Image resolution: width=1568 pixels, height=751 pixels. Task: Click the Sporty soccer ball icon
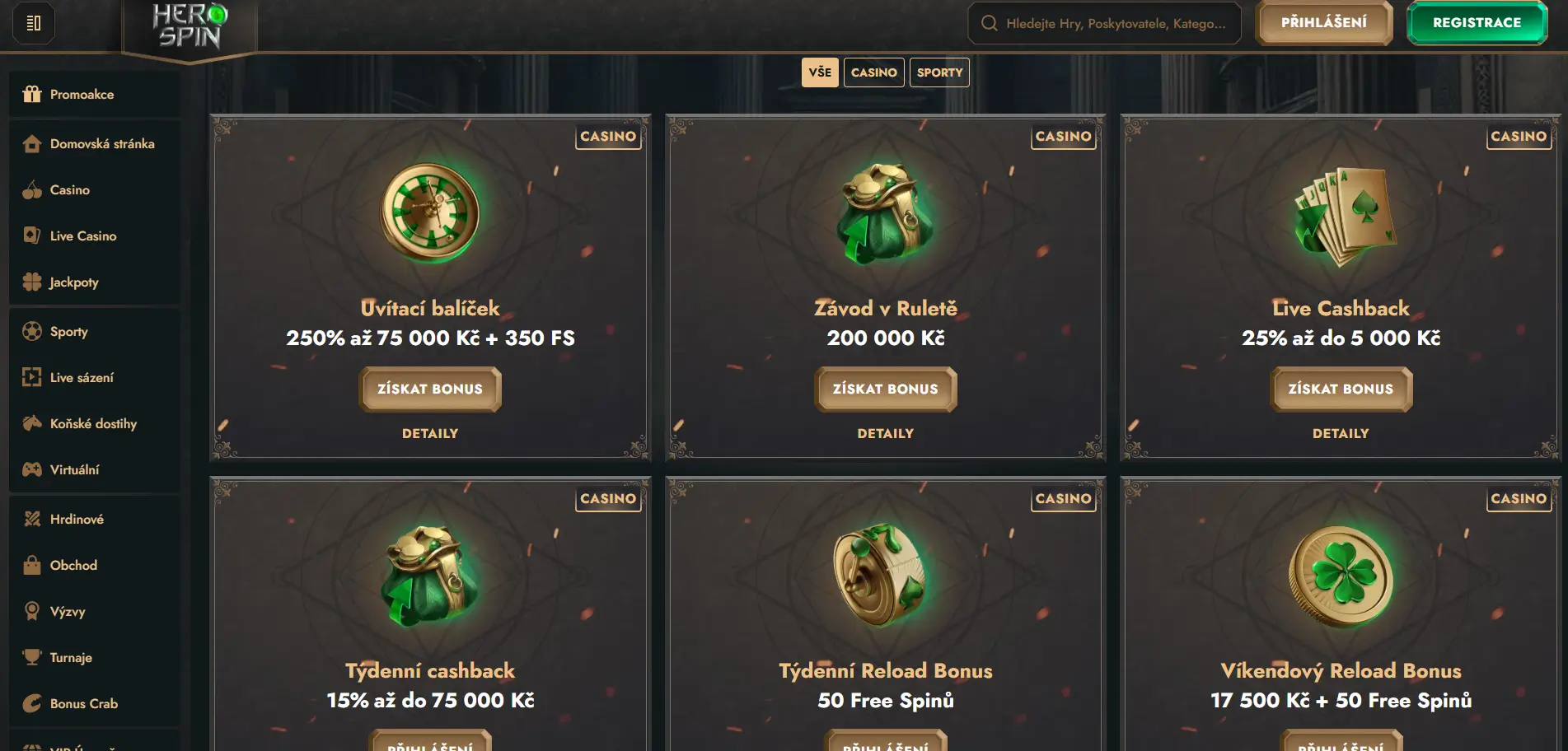pyautogui.click(x=32, y=331)
